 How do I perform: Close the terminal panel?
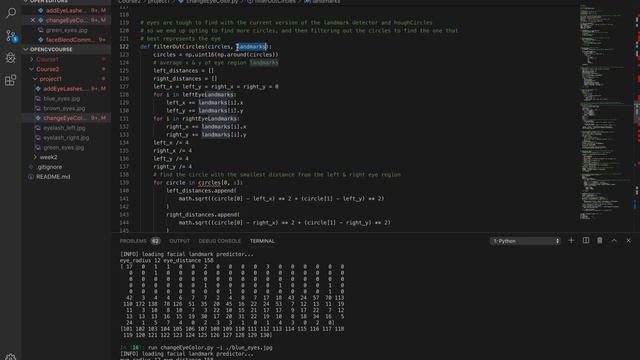click(x=629, y=240)
